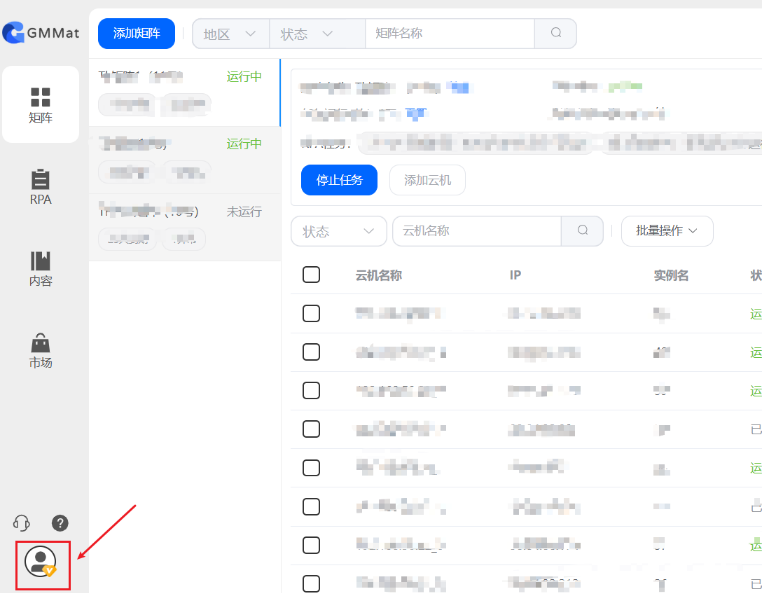762x593 pixels.
Task: Click 添加云机 button
Action: tap(428, 180)
